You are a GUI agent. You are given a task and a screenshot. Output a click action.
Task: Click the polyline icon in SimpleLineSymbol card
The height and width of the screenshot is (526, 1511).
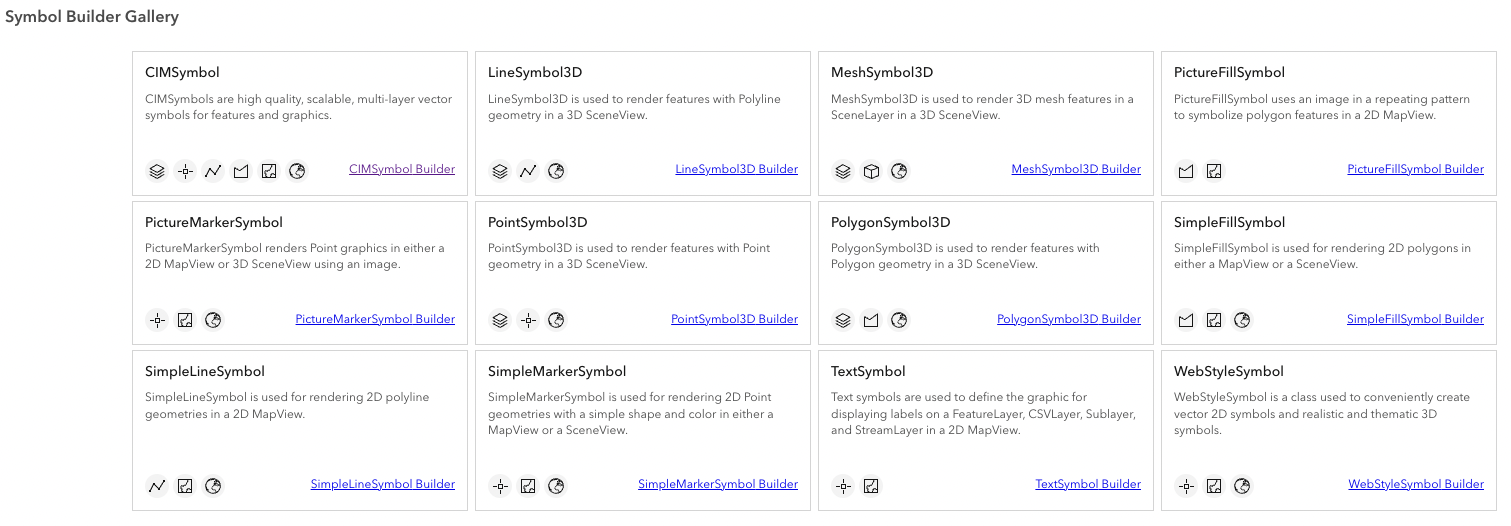coord(157,486)
